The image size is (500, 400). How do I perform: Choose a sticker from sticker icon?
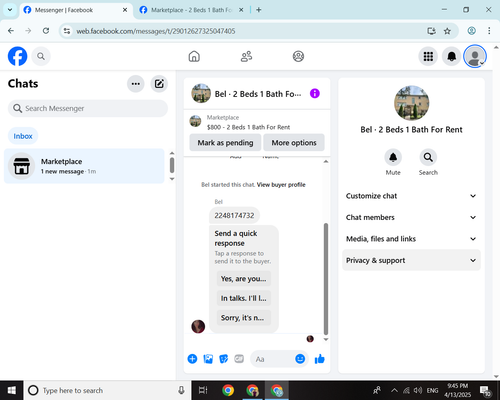[x=224, y=359]
